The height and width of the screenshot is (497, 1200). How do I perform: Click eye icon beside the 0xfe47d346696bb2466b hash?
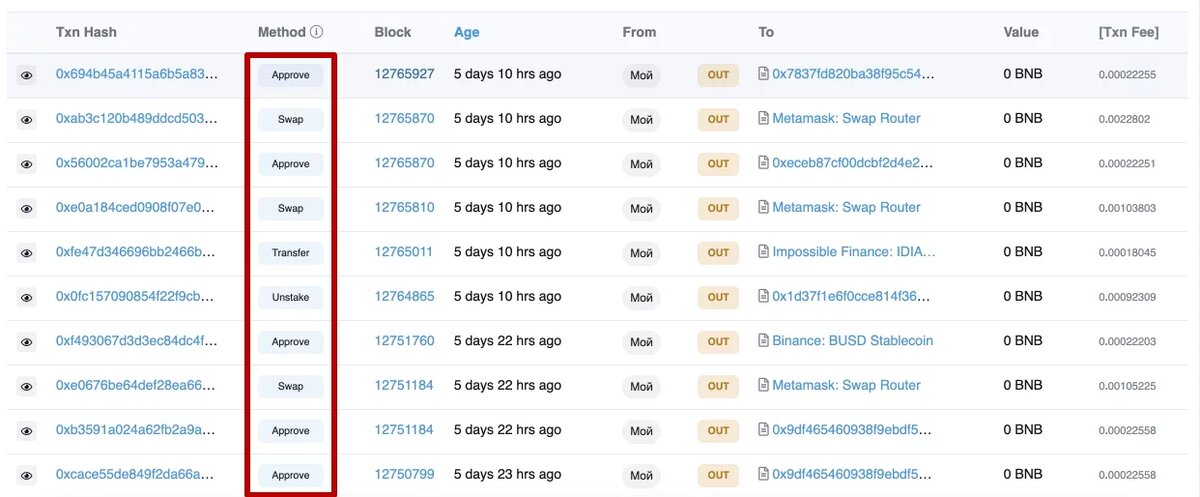click(27, 253)
